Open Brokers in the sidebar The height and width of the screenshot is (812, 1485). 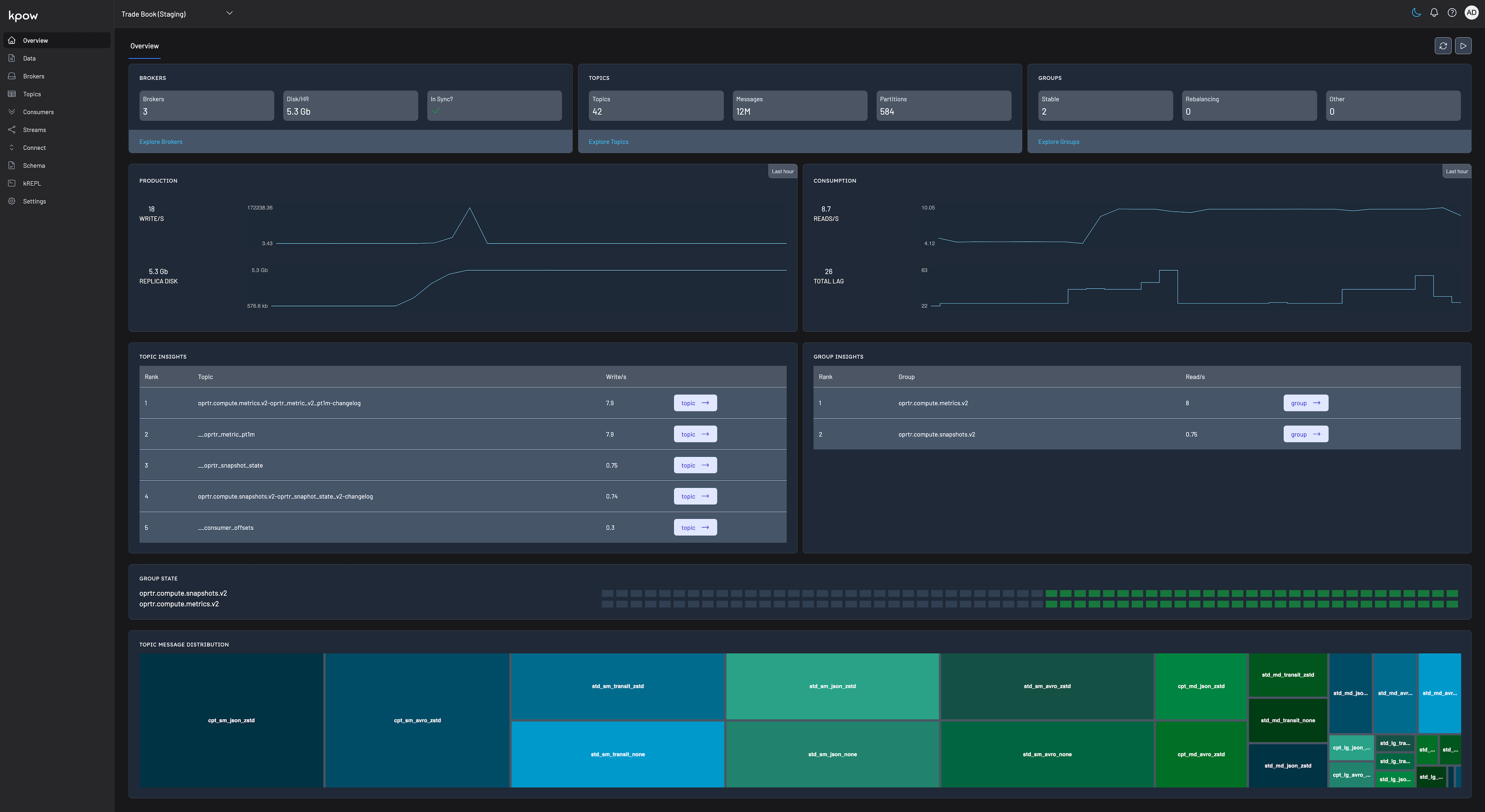[34, 76]
